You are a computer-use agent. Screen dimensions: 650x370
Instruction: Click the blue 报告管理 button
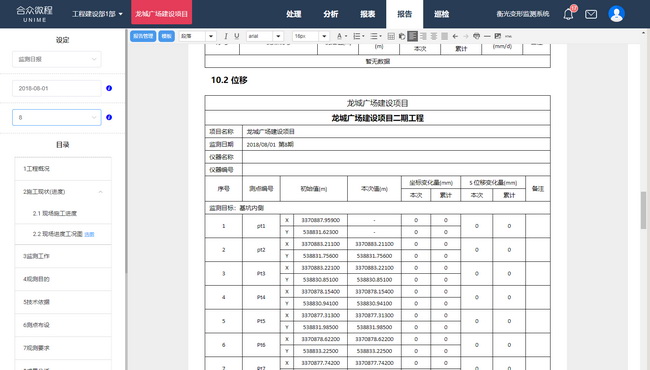[x=143, y=36]
